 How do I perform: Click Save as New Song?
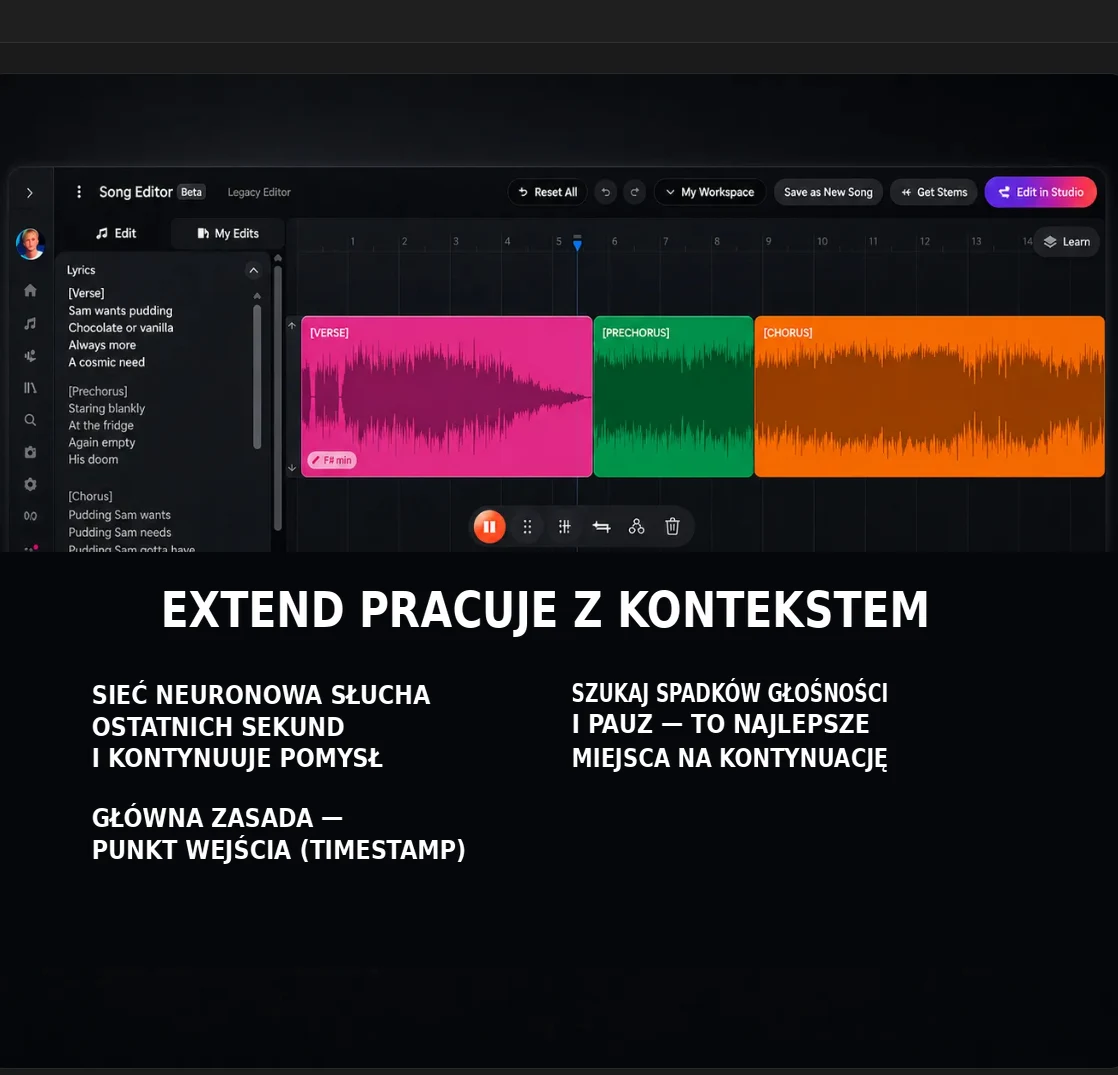829,192
